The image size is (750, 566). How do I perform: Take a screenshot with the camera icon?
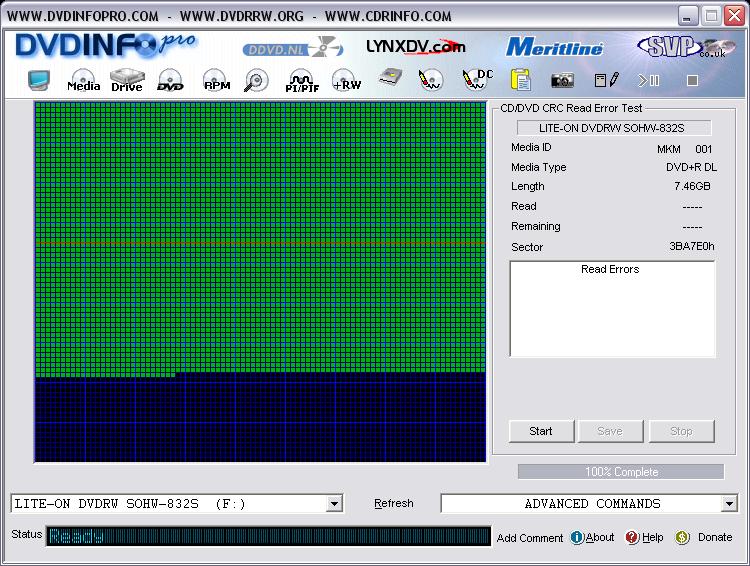(x=562, y=80)
